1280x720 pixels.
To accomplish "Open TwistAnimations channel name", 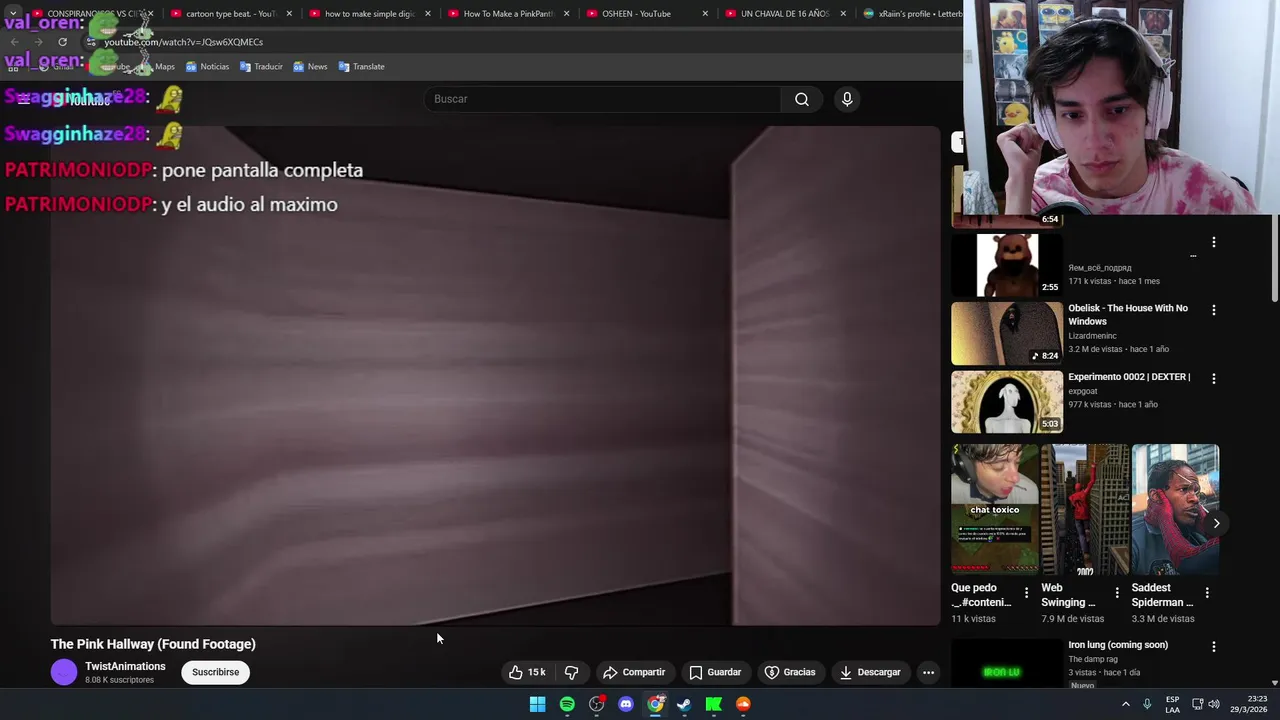I will click(x=125, y=666).
